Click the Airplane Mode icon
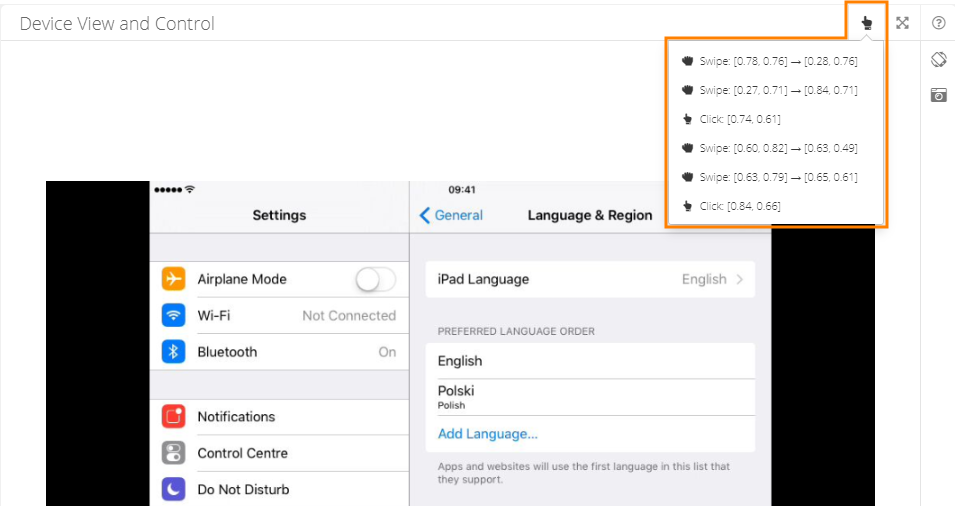Viewport: 955px width, 506px height. pyautogui.click(x=174, y=279)
